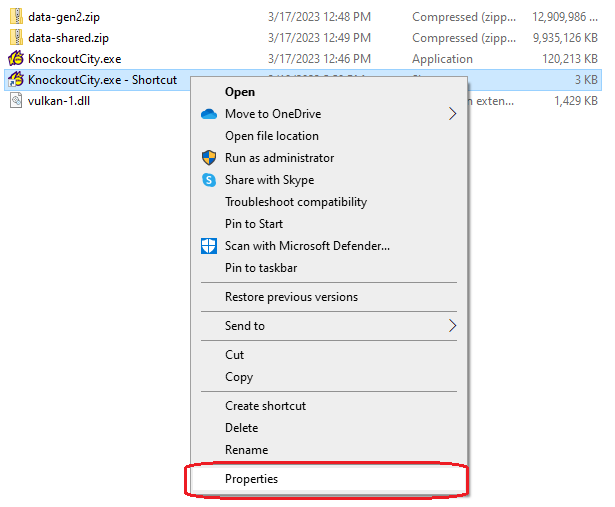Viewport: 615px width, 507px height.
Task: Choose Troubleshoot compatibility
Action: pos(296,202)
